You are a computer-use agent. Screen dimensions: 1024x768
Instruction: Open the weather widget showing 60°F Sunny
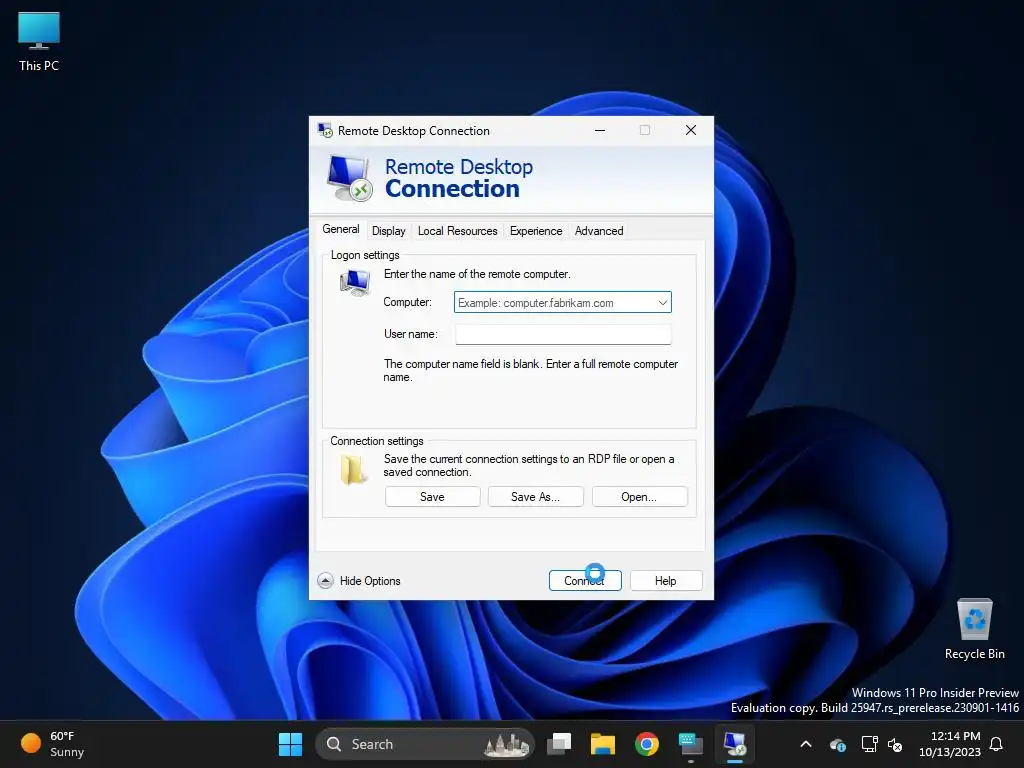point(52,744)
